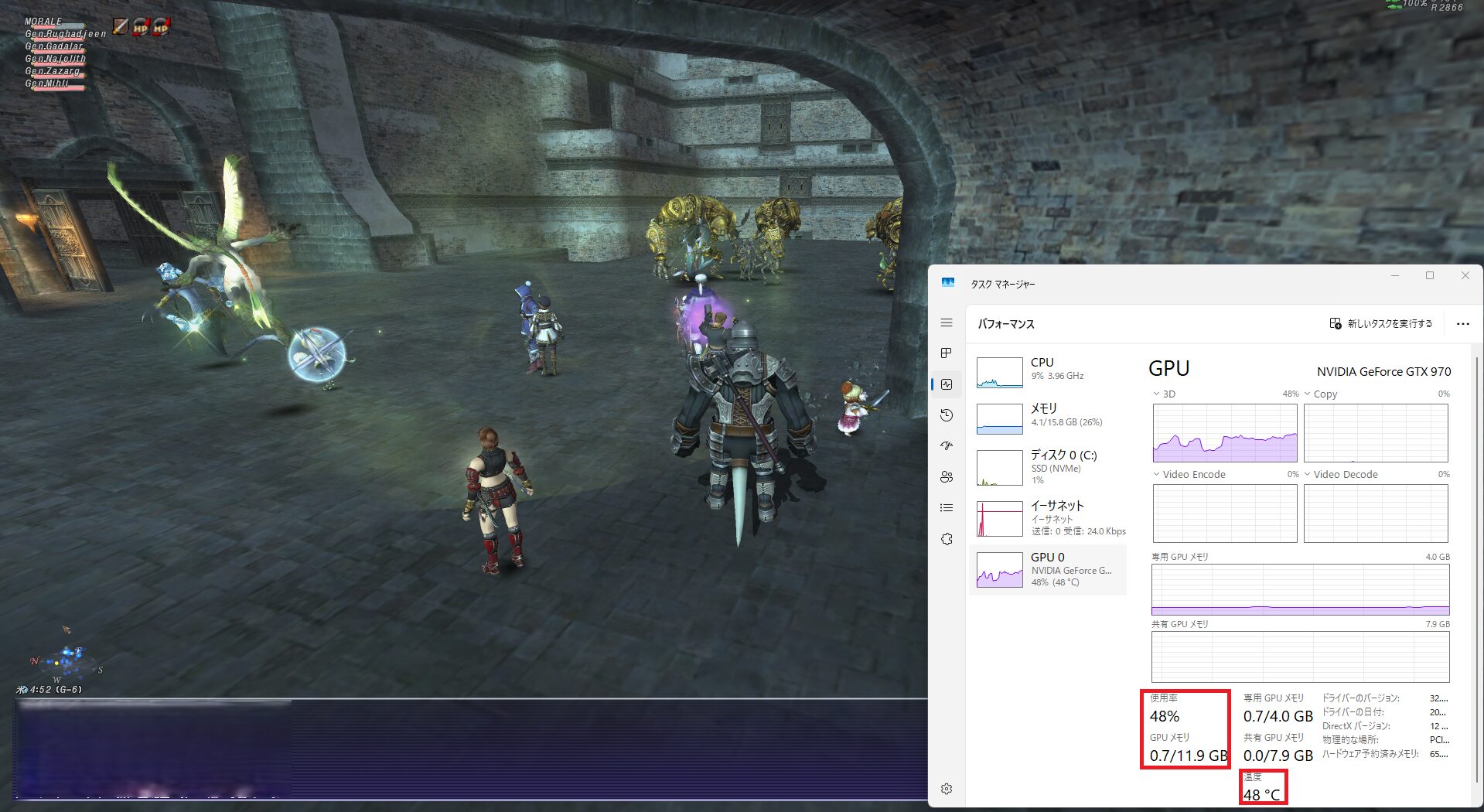
Task: Open the Processes page icon in sidebar
Action: click(947, 353)
